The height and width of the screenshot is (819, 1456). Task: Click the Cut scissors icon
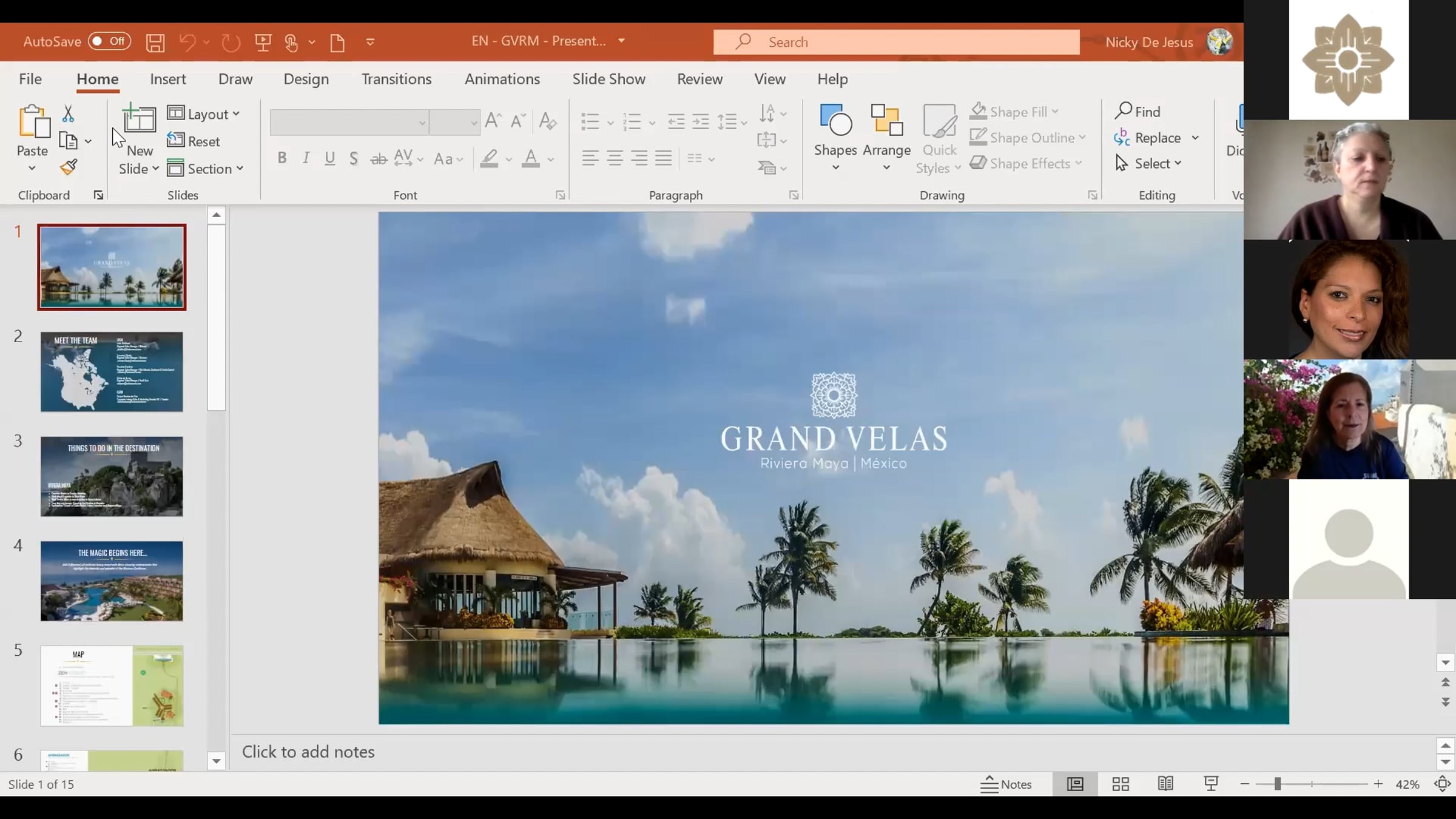68,113
